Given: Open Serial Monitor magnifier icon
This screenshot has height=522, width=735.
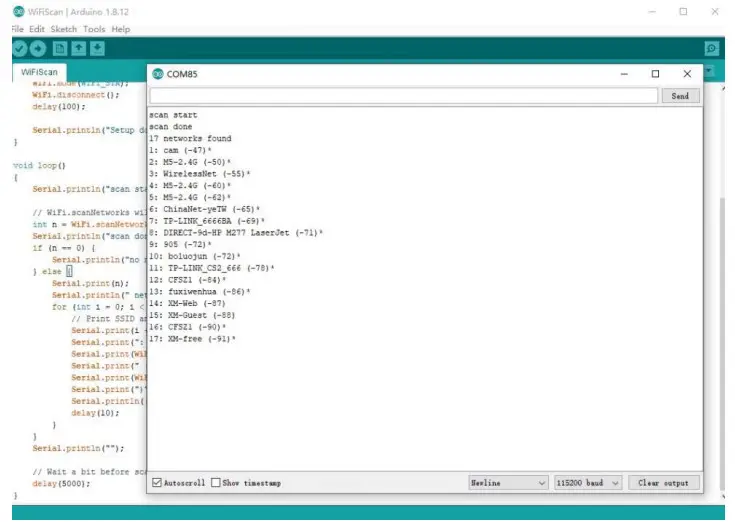Looking at the screenshot, I should [711, 48].
